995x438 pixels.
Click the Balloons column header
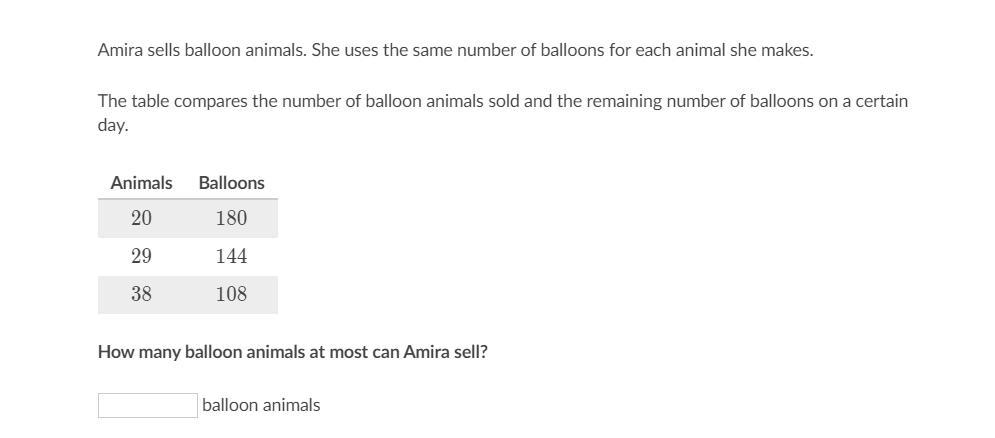pos(231,183)
